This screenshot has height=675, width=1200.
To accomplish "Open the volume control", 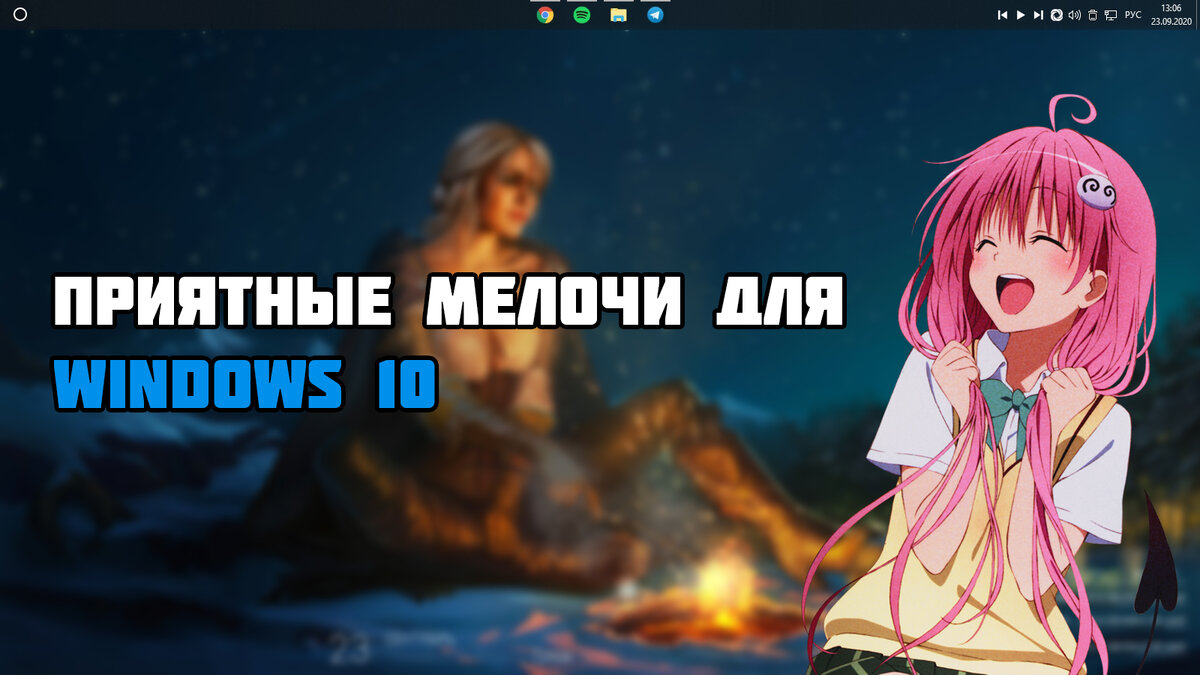I will tap(1074, 15).
